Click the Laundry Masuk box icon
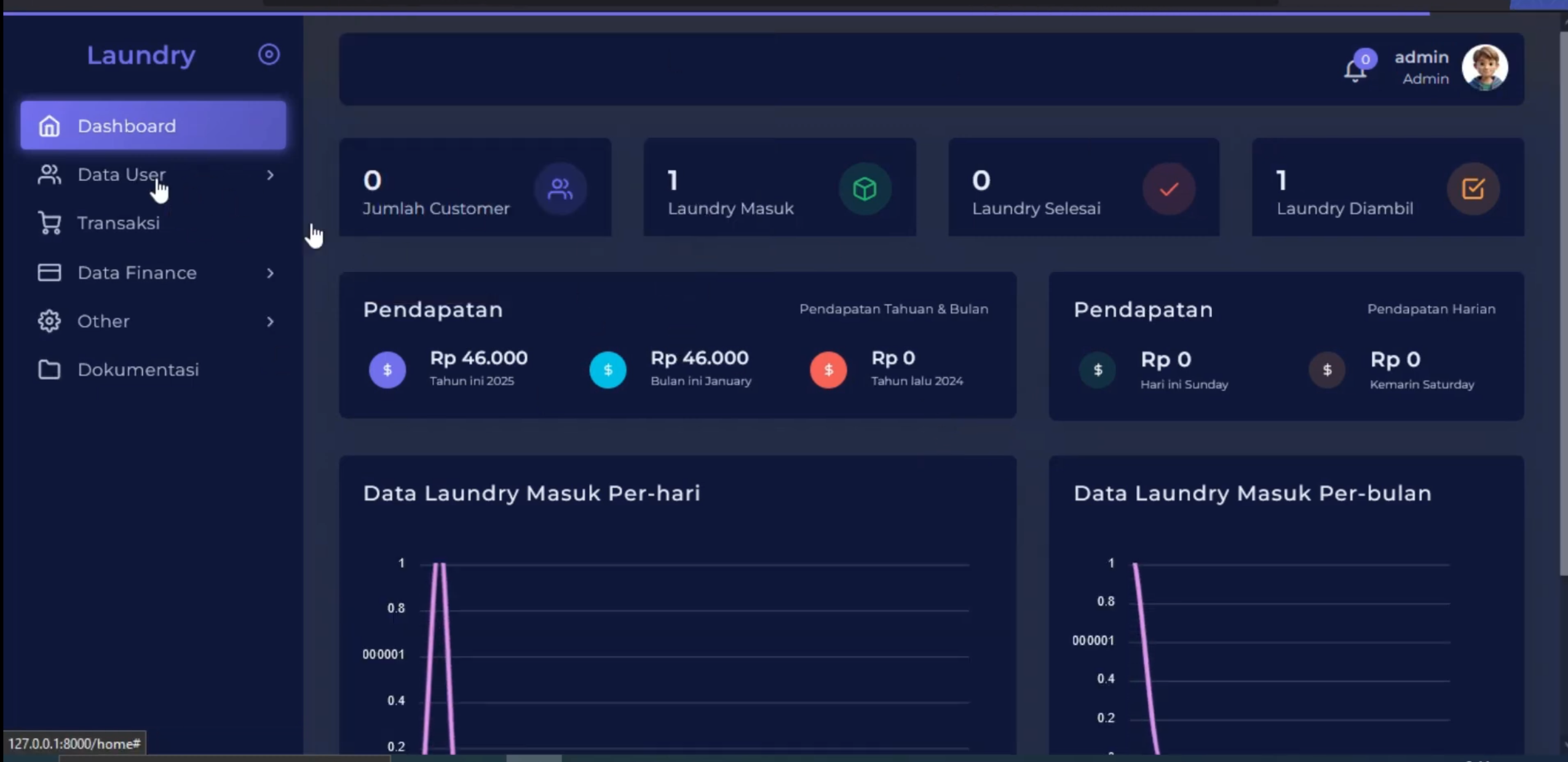The image size is (1568, 762). coord(865,188)
